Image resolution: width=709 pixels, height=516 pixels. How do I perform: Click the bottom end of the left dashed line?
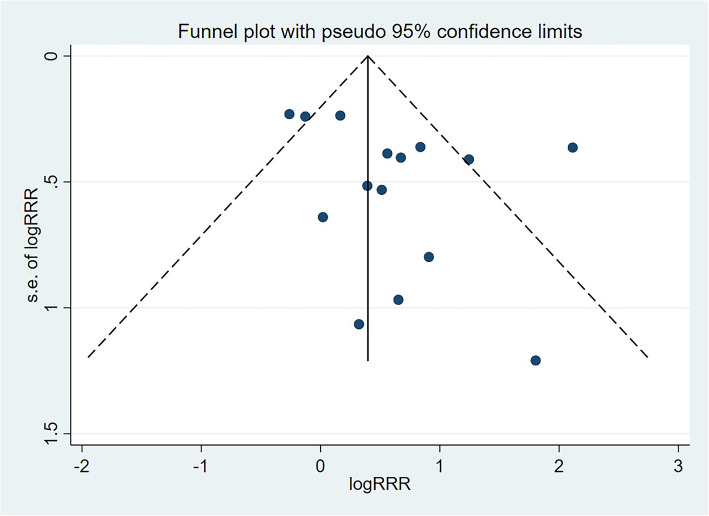click(x=87, y=357)
